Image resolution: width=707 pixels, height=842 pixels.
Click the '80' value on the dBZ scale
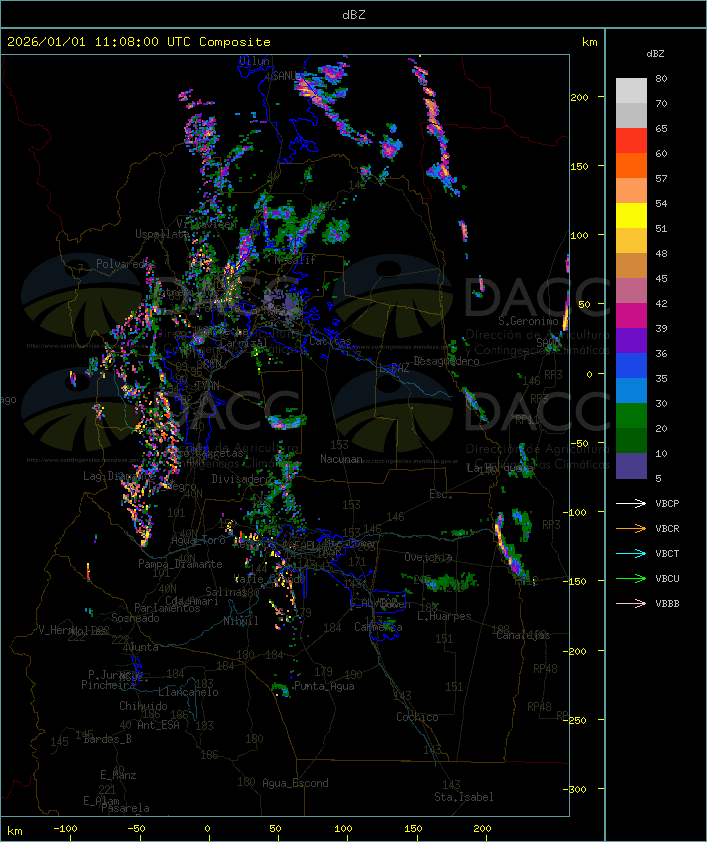tap(661, 78)
